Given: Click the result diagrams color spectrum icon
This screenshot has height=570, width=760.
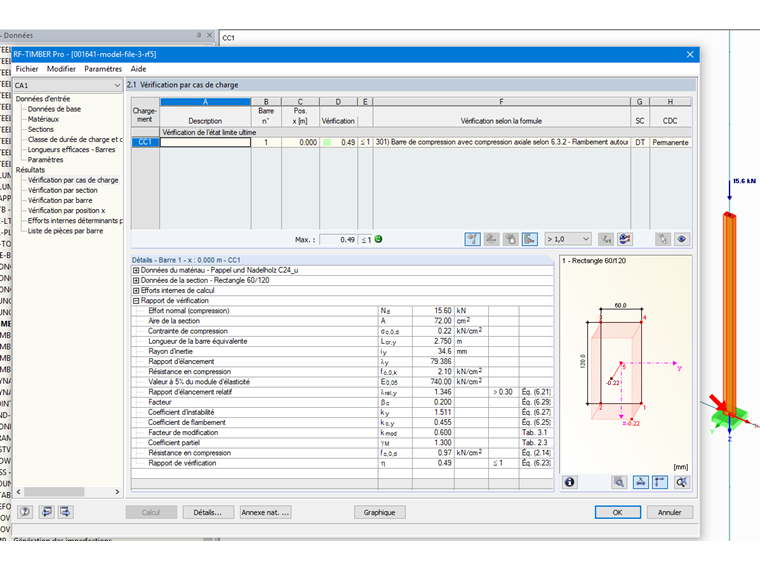Looking at the screenshot, I should (625, 239).
